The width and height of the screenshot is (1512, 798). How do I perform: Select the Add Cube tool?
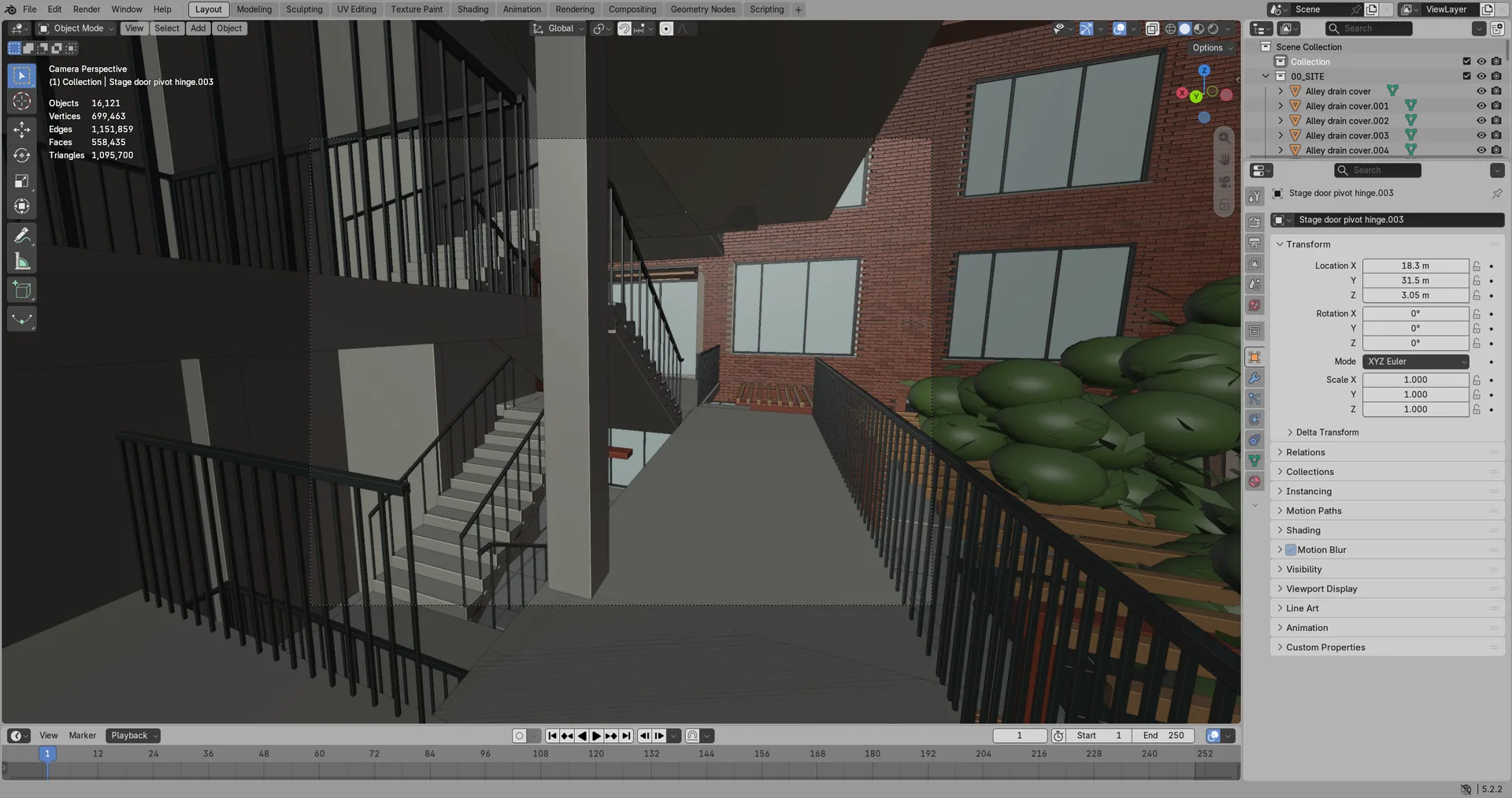pos(22,291)
